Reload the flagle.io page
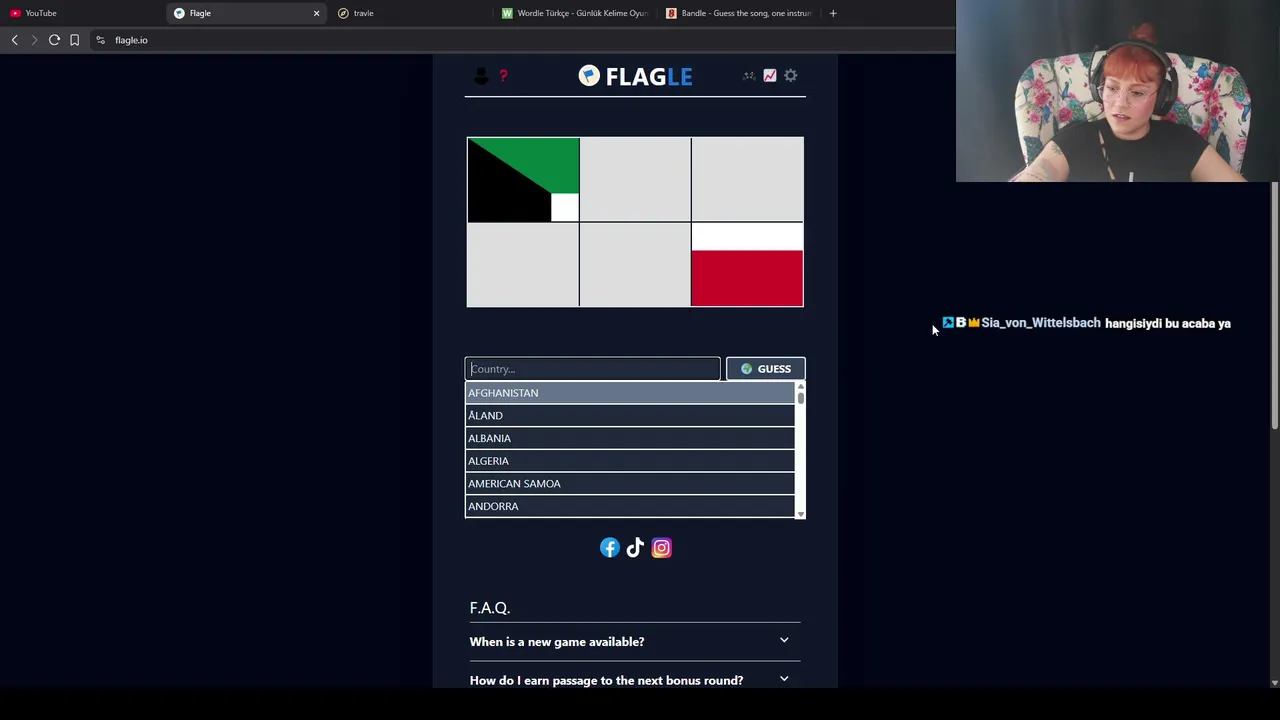The height and width of the screenshot is (720, 1280). coord(54,40)
